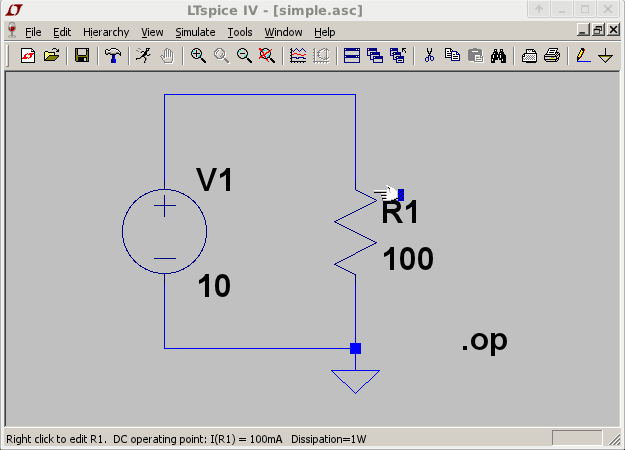The width and height of the screenshot is (625, 450).
Task: Open the Edit menu
Action: pos(62,32)
